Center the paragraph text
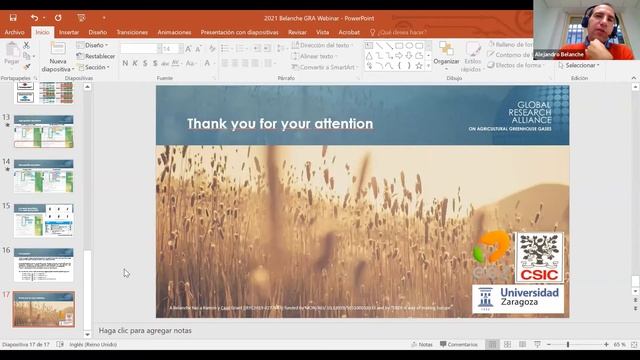 (235, 63)
